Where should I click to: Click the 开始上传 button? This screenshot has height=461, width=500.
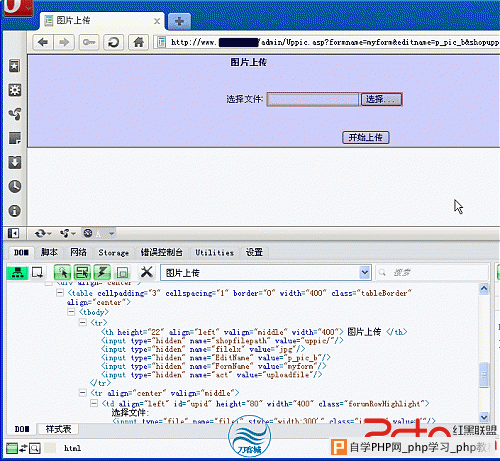[x=366, y=137]
